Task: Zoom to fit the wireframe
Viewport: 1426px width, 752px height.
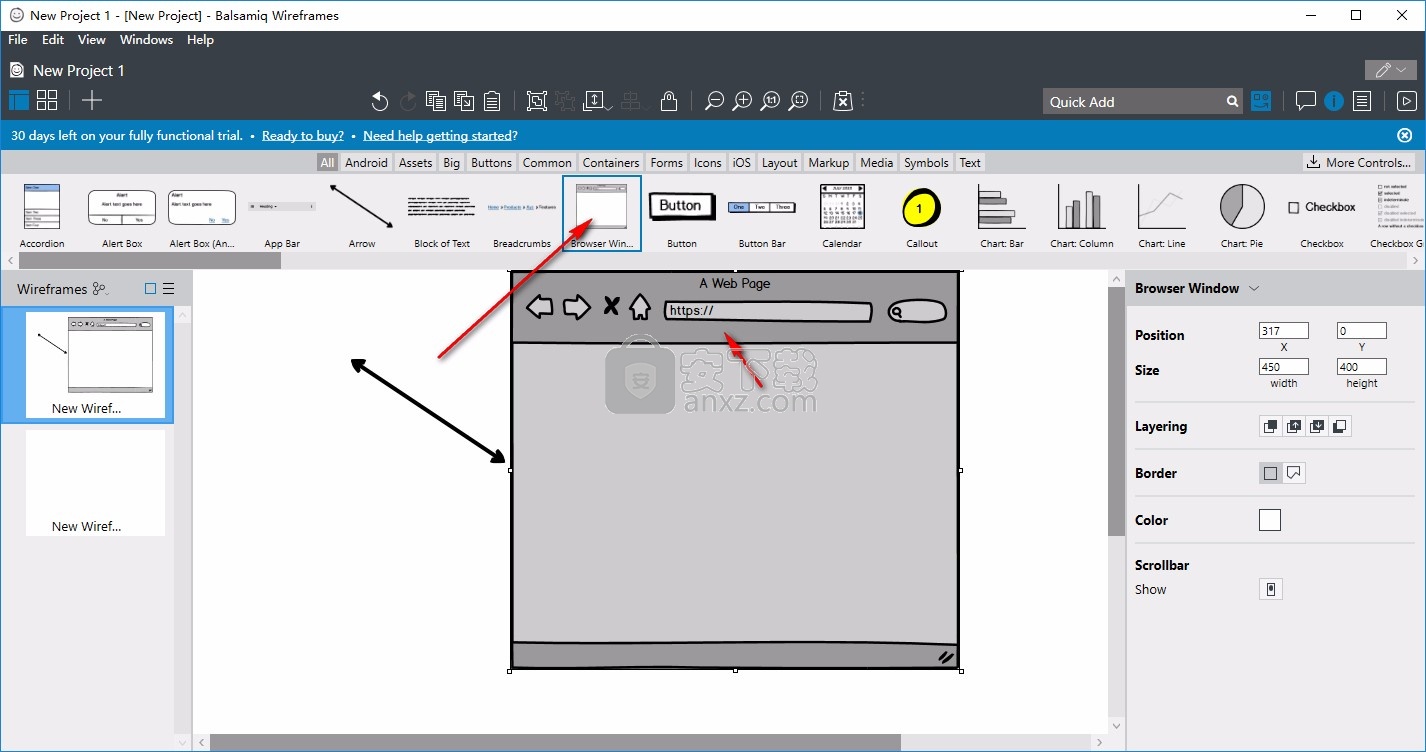Action: 798,101
